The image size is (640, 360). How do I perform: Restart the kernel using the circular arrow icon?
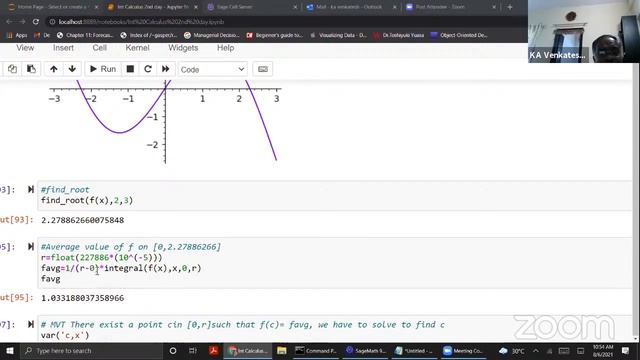click(x=148, y=69)
